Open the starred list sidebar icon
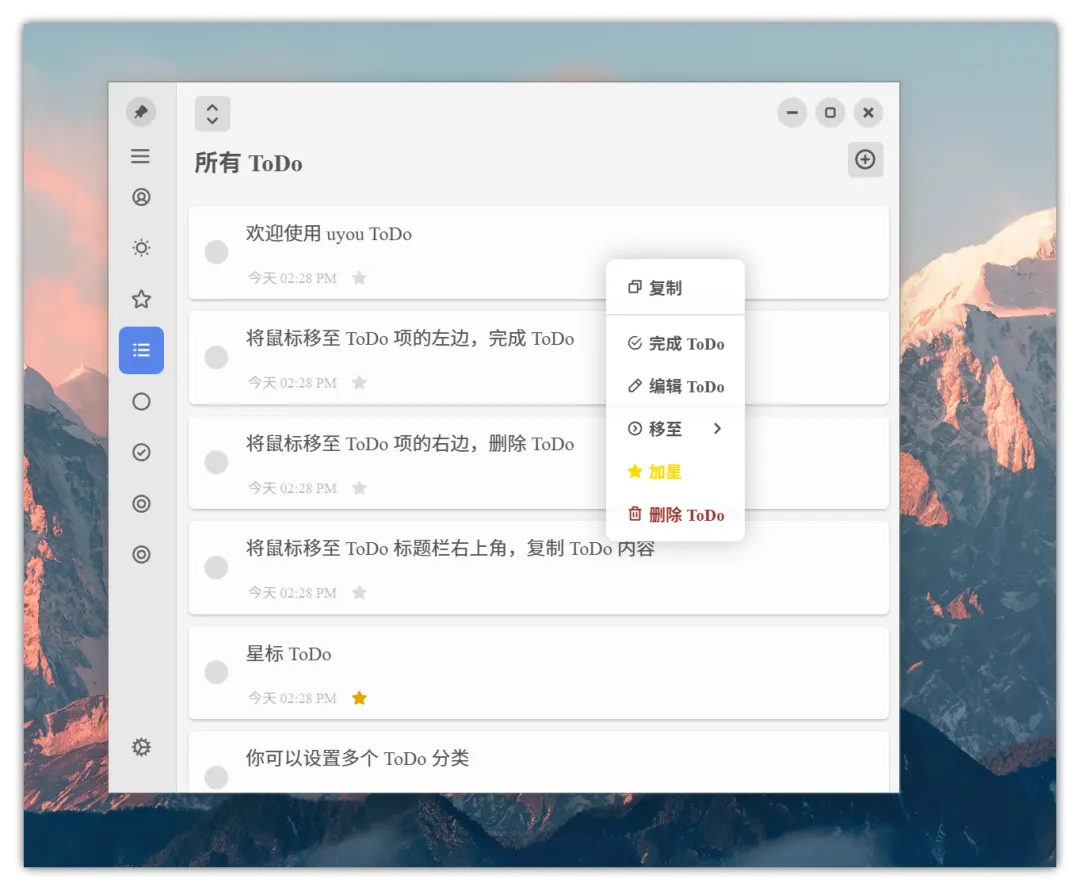The image size is (1080, 891). point(141,300)
